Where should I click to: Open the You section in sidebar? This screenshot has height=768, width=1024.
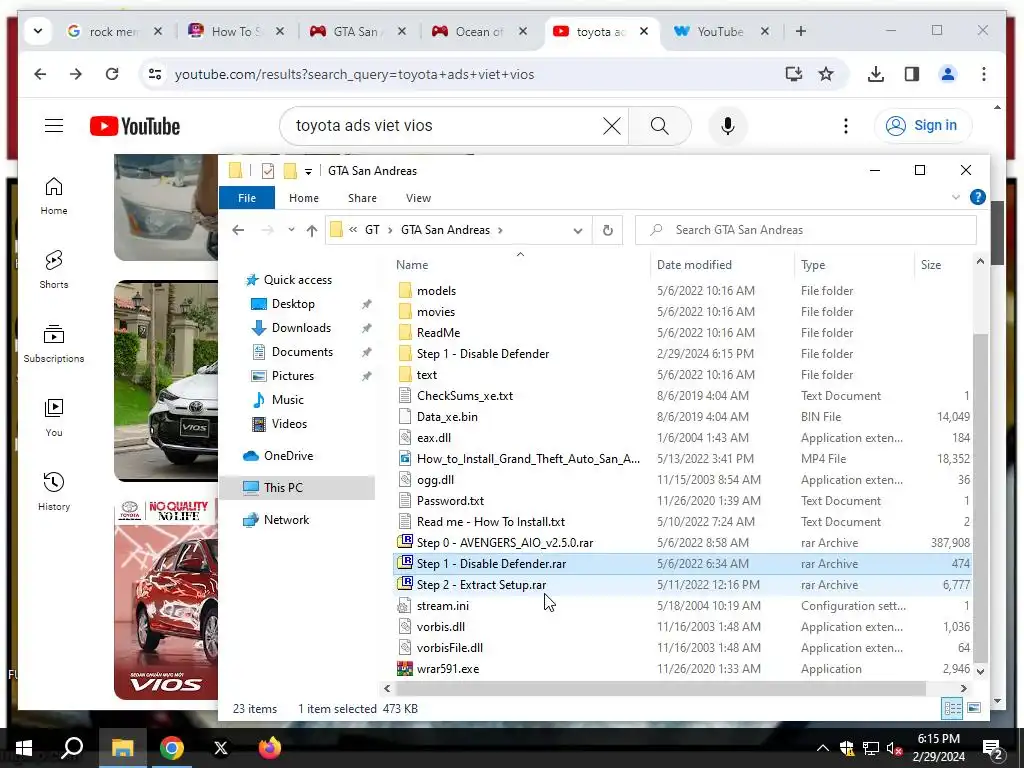point(54,418)
